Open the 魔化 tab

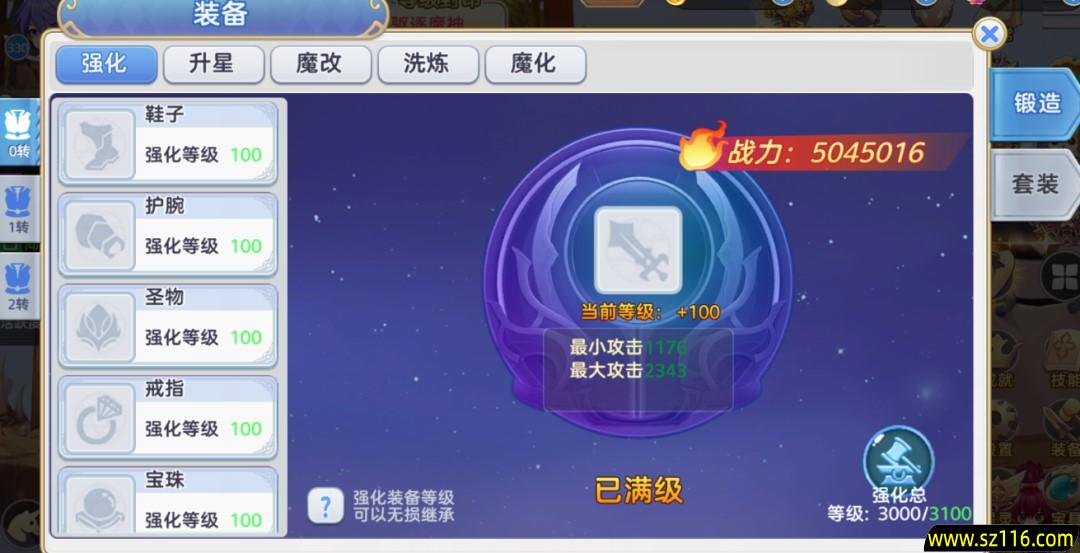pos(535,65)
